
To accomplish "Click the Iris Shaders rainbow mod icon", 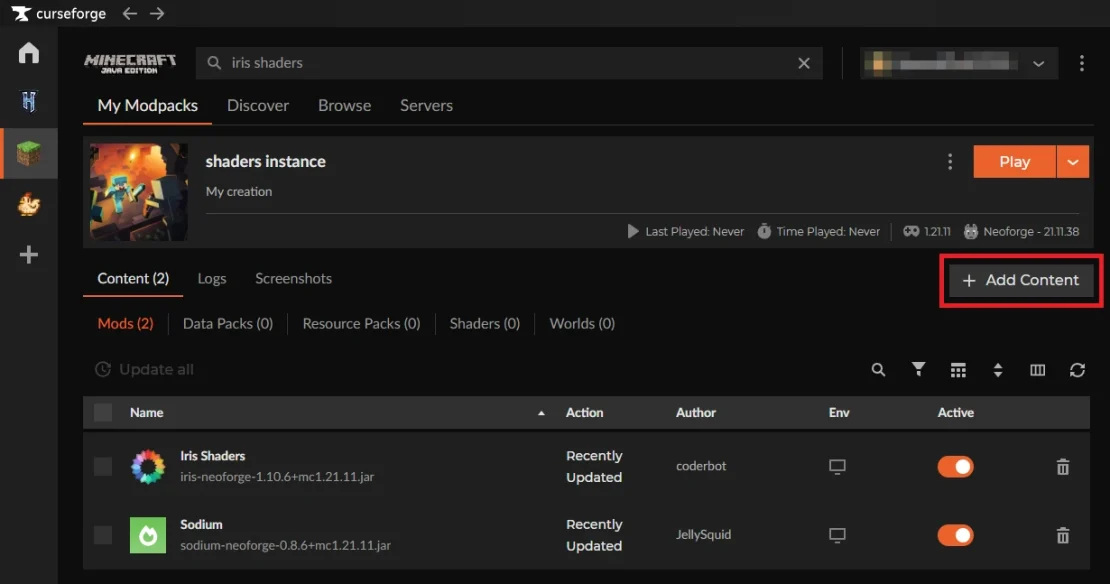I will (x=148, y=466).
